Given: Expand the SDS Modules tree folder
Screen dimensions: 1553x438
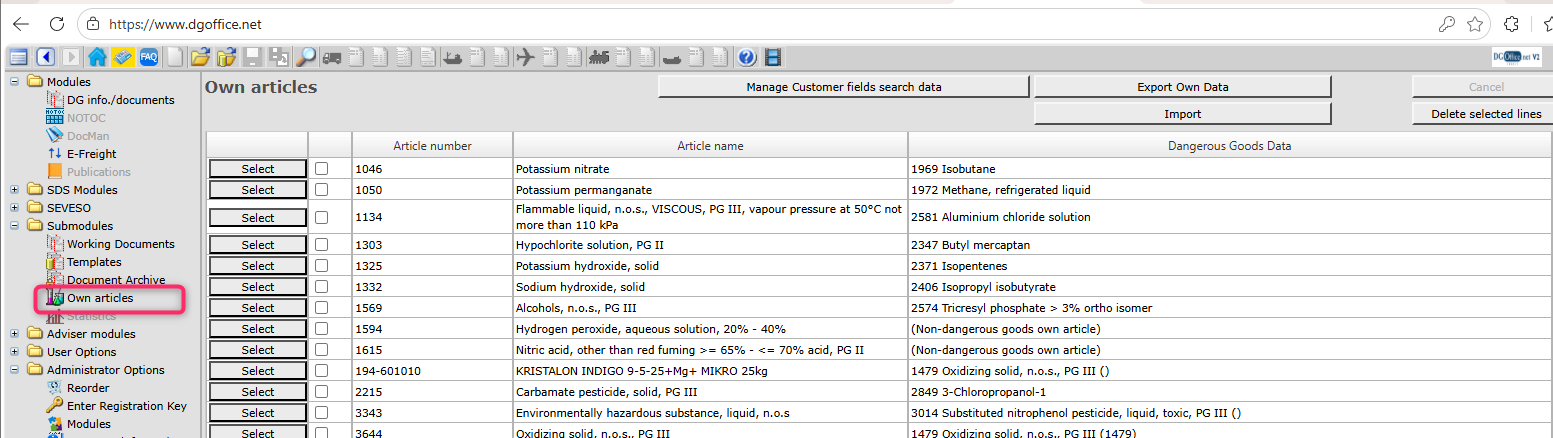Looking at the screenshot, I should tap(15, 190).
